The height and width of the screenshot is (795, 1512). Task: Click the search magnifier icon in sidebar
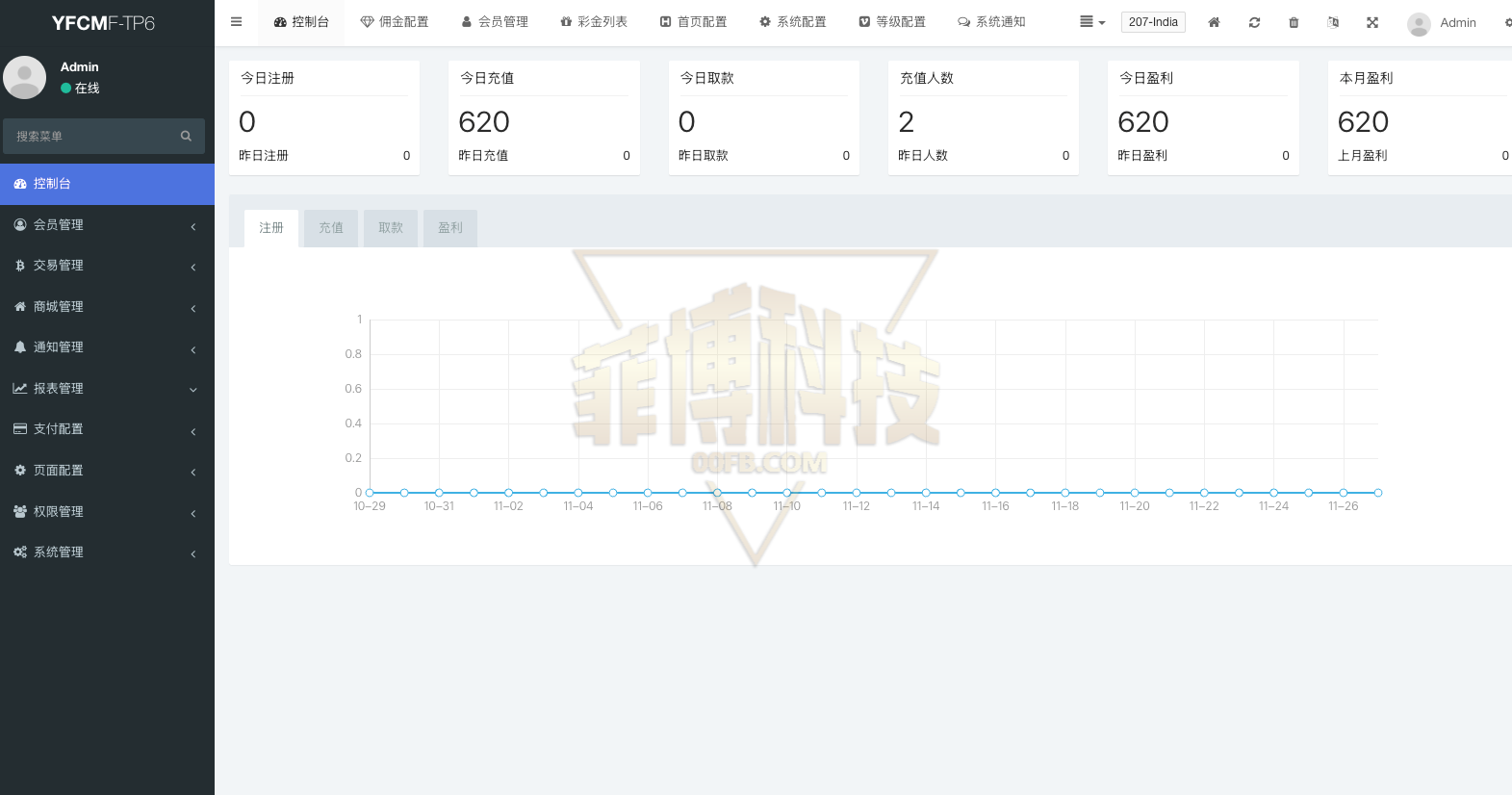click(x=186, y=137)
